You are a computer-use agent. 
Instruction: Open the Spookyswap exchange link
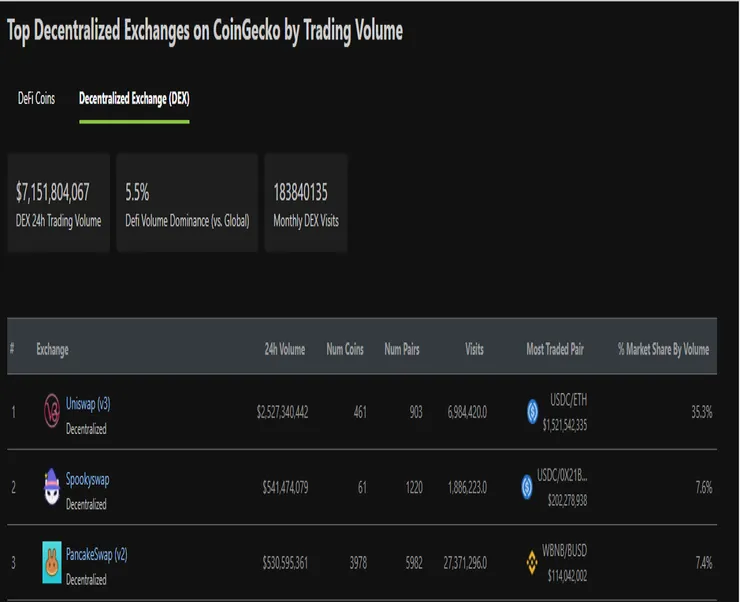[x=87, y=479]
